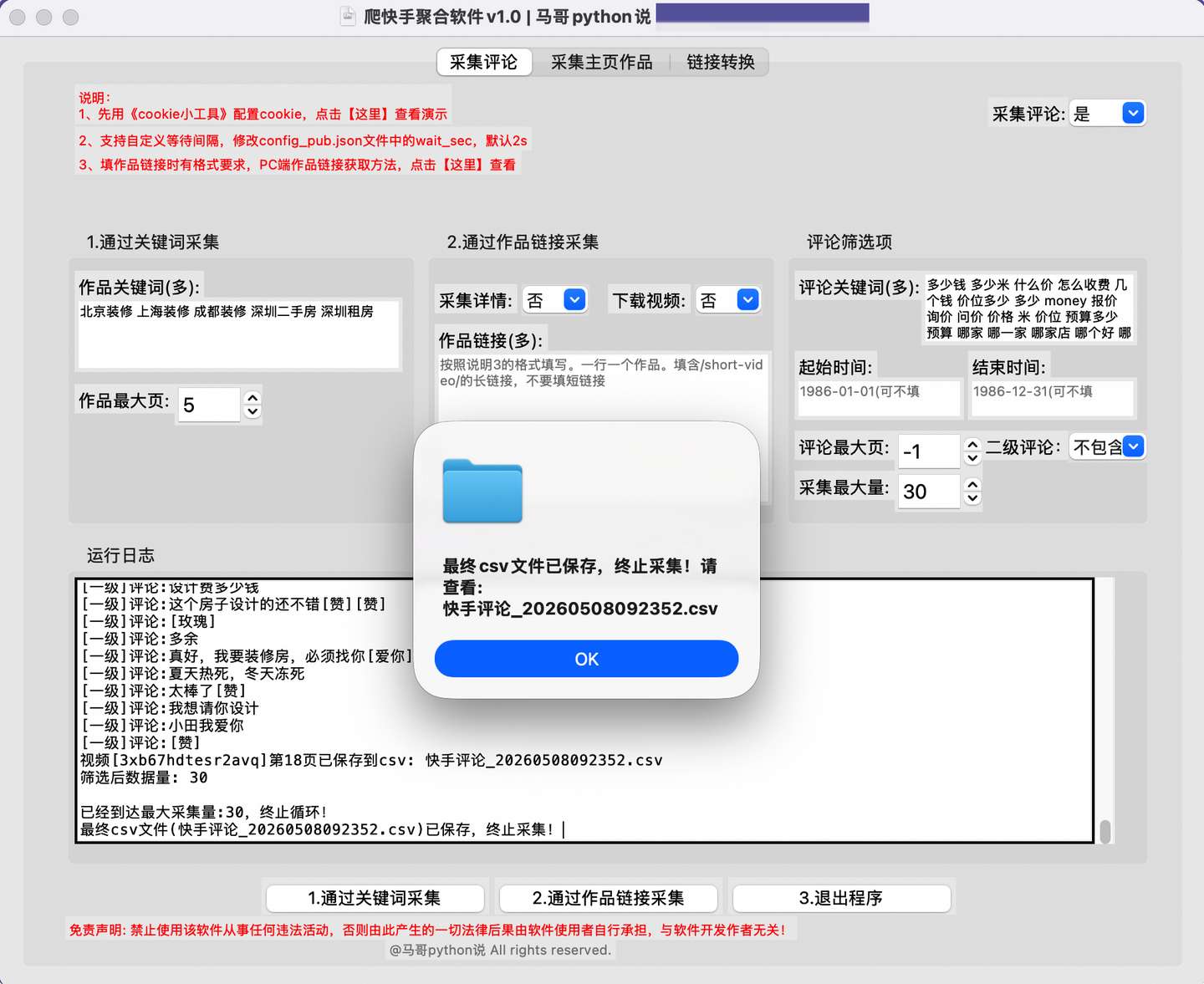The width and height of the screenshot is (1204, 984).
Task: Click the cookie demo instruction line 1
Action: pyautogui.click(x=263, y=114)
